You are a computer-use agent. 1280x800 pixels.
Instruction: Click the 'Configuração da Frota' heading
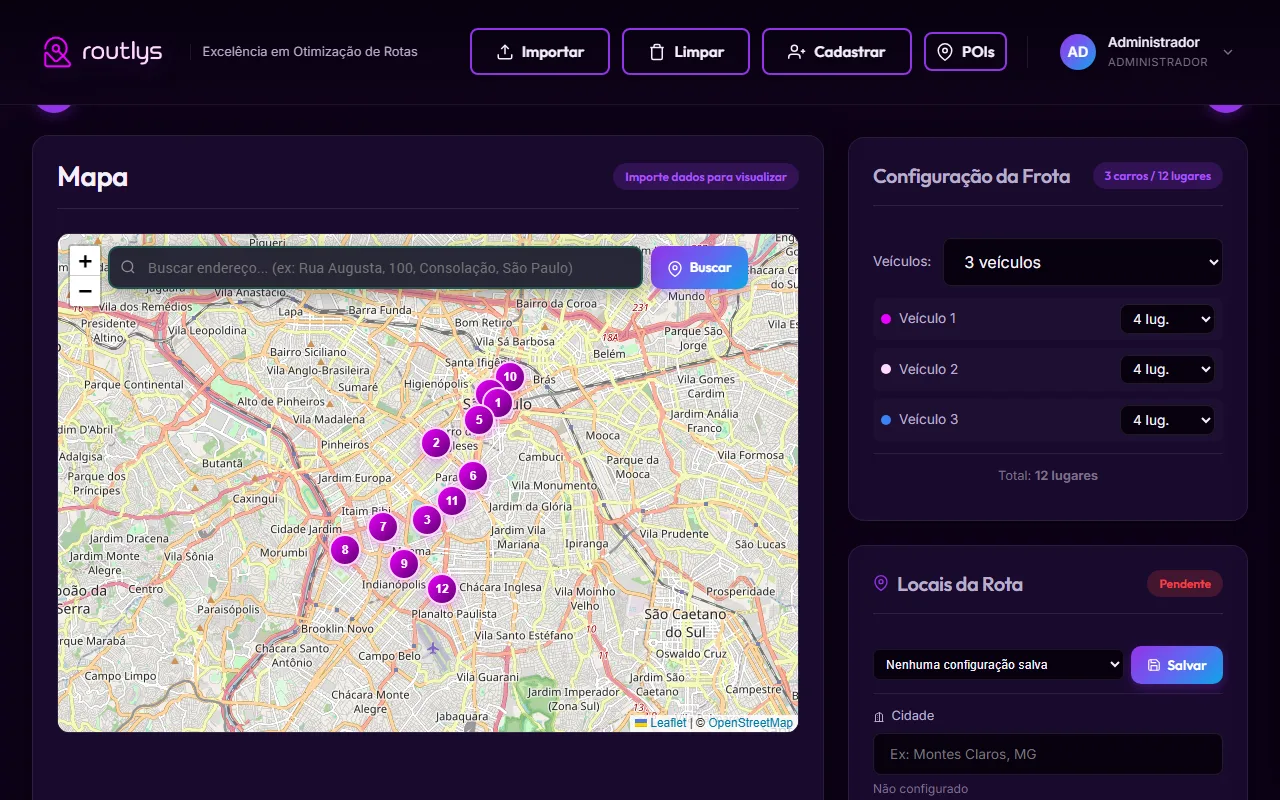[971, 177]
